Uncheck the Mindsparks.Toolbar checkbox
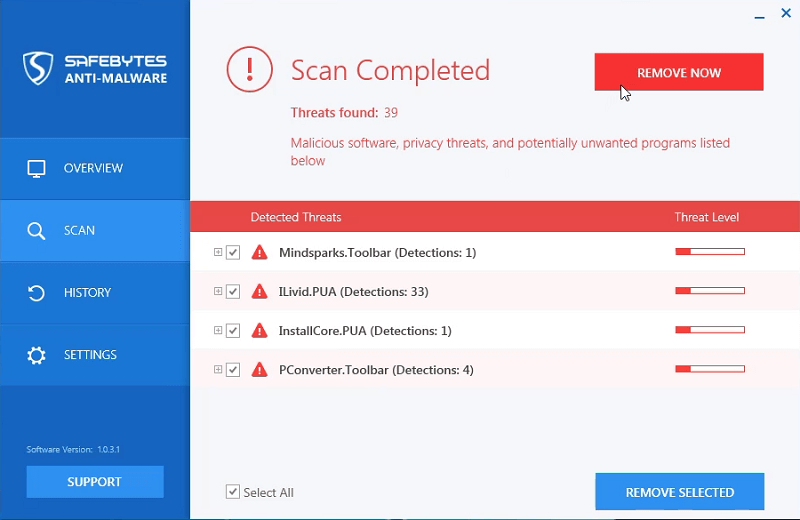 (x=233, y=252)
